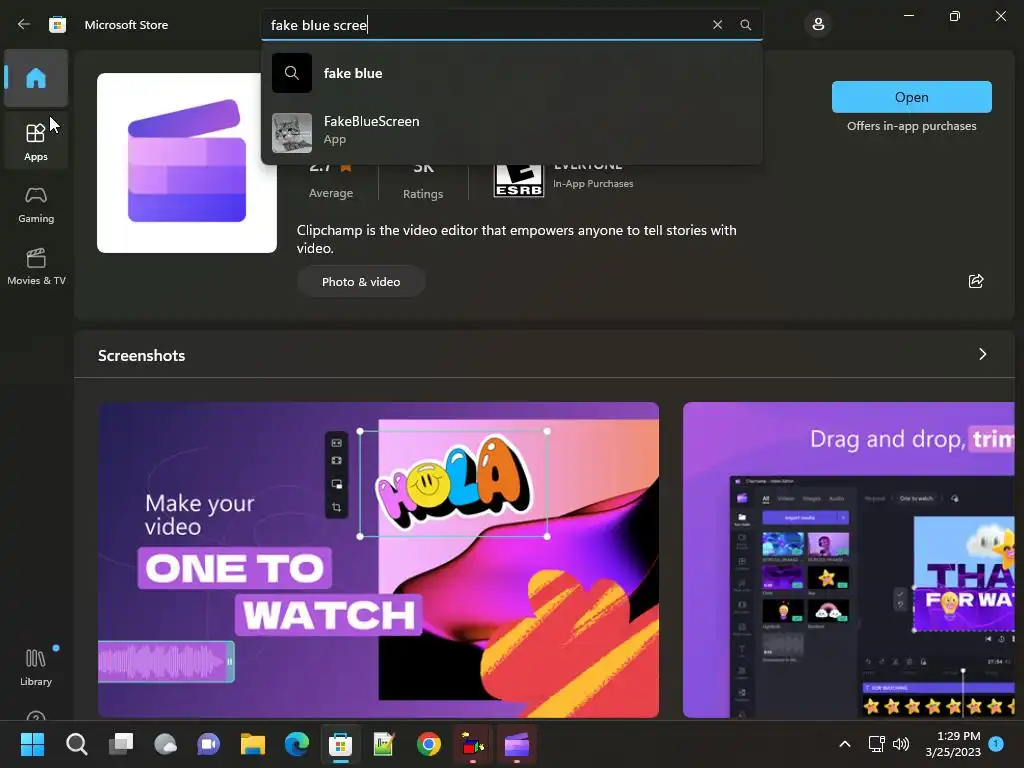This screenshot has width=1024, height=768.
Task: Open Task View on taskbar
Action: 121,744
